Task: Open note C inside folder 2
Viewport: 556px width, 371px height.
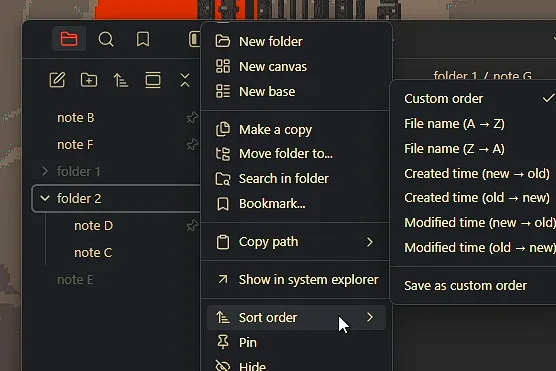Action: 93,252
